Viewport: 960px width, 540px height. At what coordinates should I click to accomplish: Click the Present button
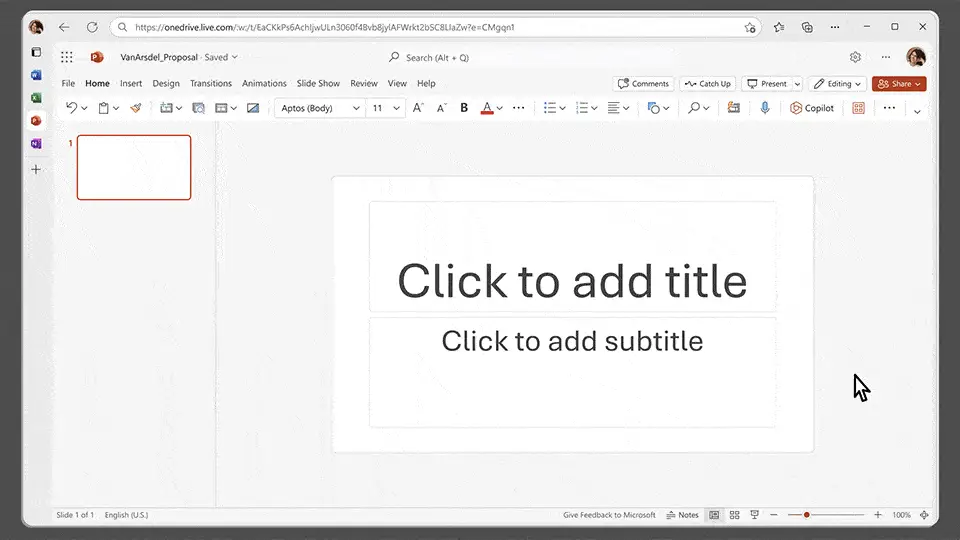click(767, 84)
